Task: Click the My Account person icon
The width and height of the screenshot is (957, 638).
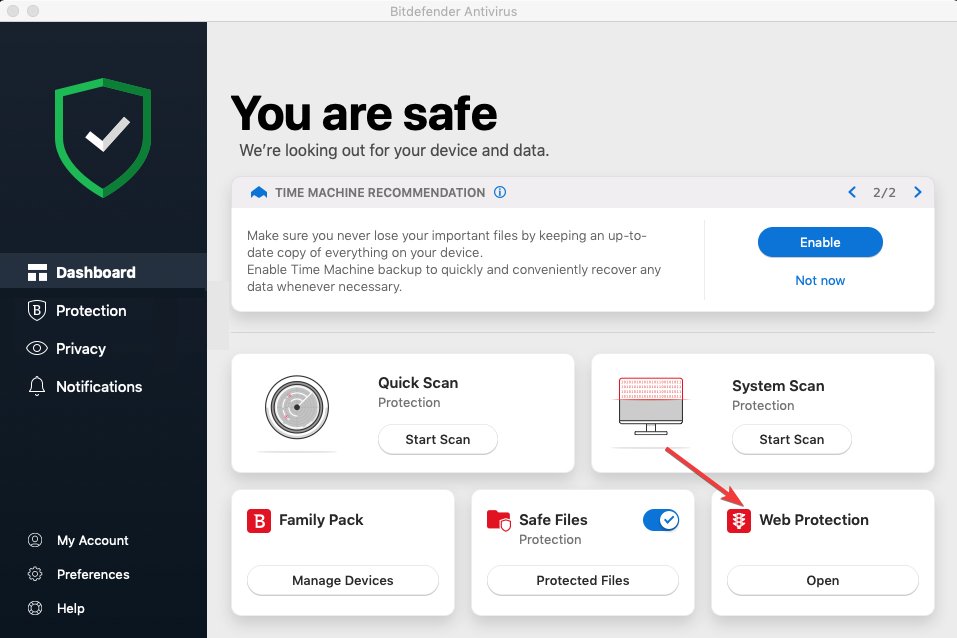Action: [x=35, y=540]
